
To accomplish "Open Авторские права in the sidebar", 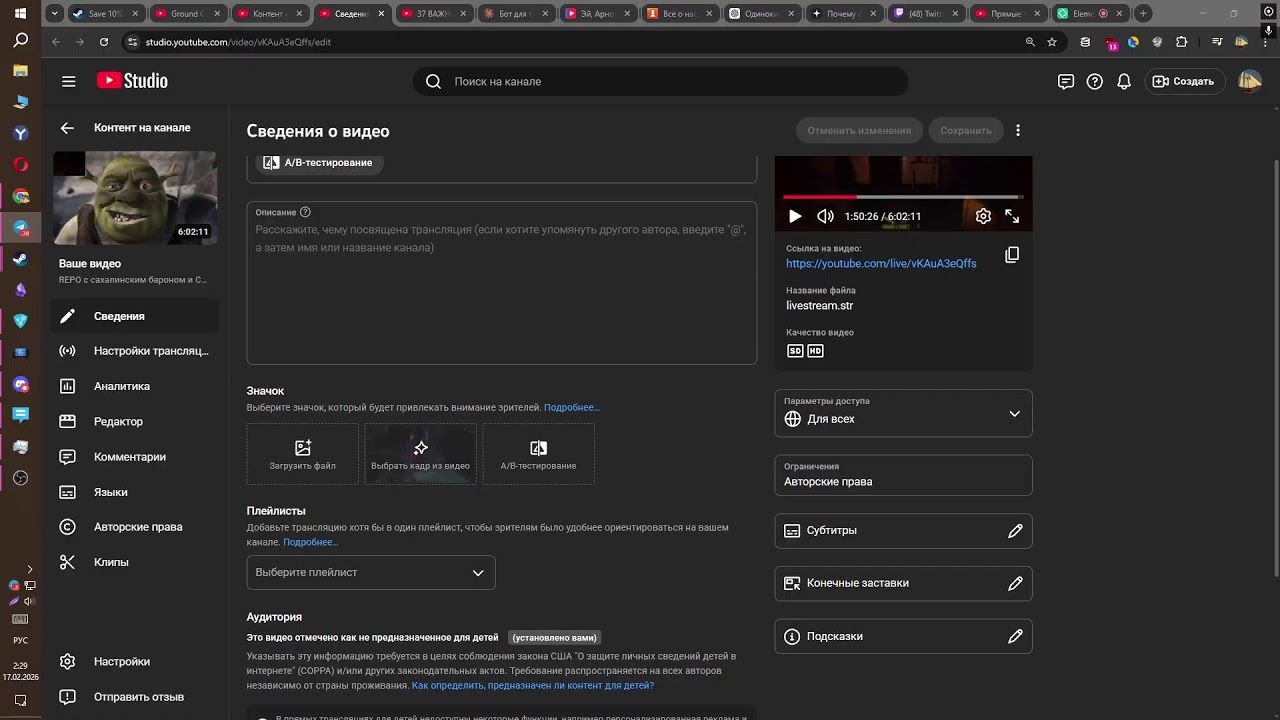I will pos(134,527).
